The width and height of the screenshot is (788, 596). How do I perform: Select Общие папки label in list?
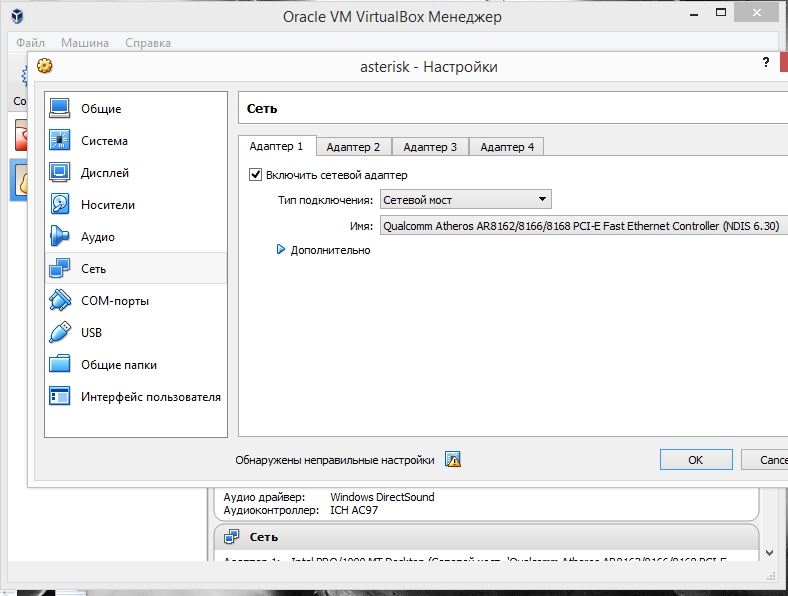[x=119, y=365]
